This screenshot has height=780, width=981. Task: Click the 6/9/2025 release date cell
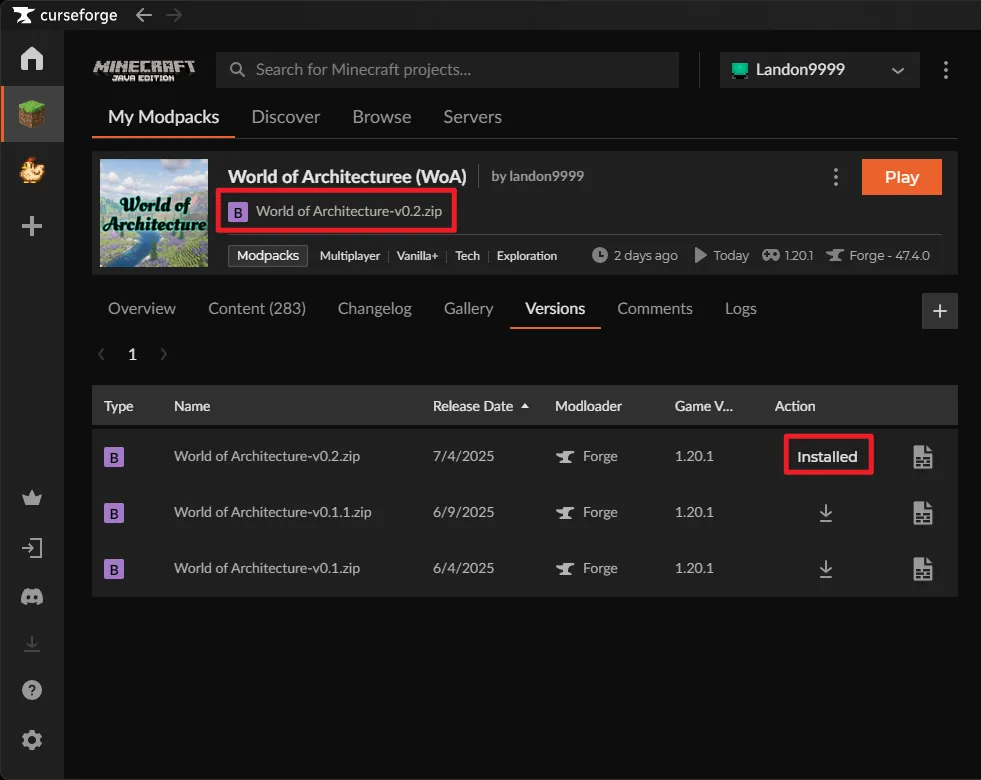(463, 512)
